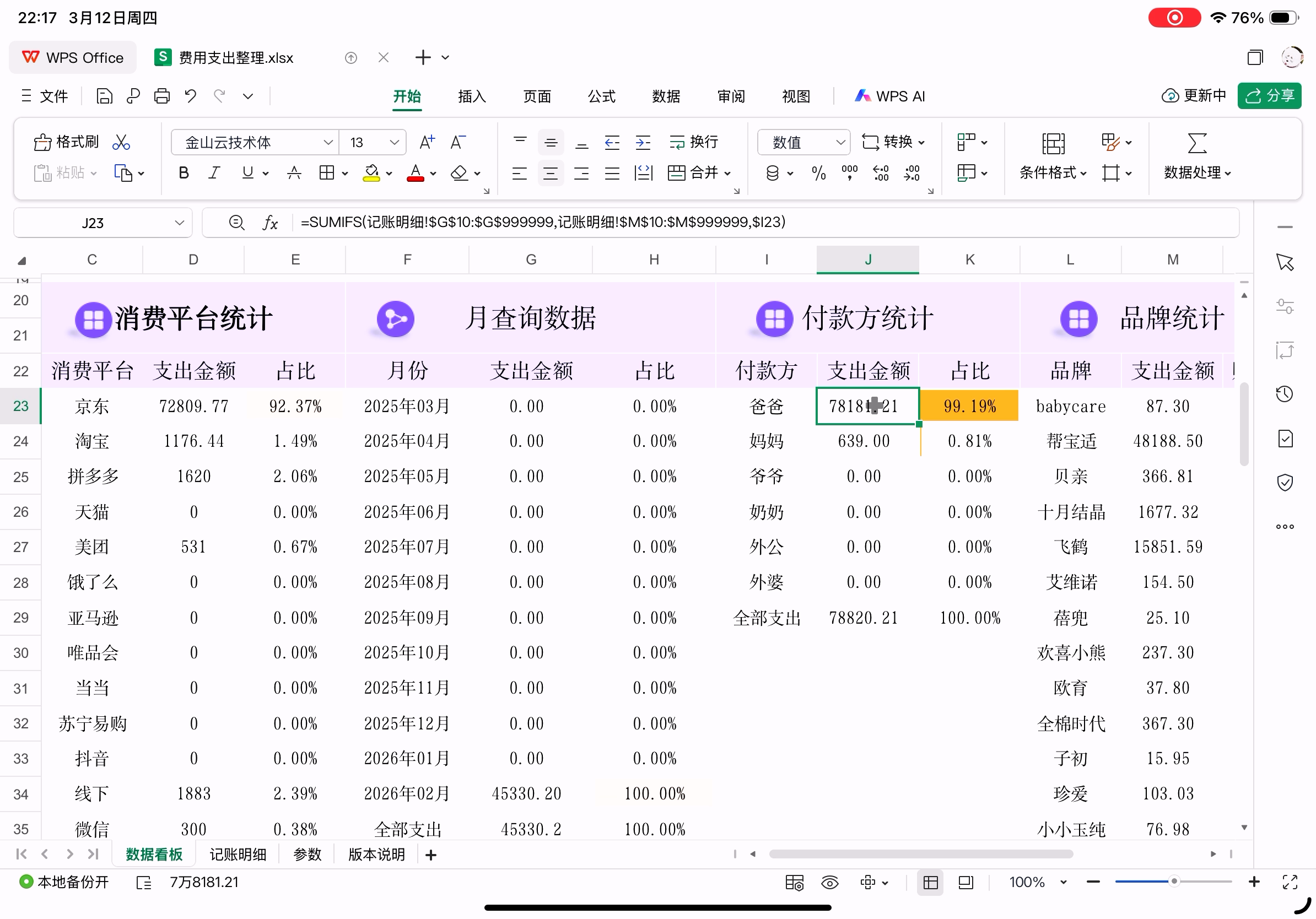
Task: Click the undo arrow icon
Action: click(x=190, y=96)
